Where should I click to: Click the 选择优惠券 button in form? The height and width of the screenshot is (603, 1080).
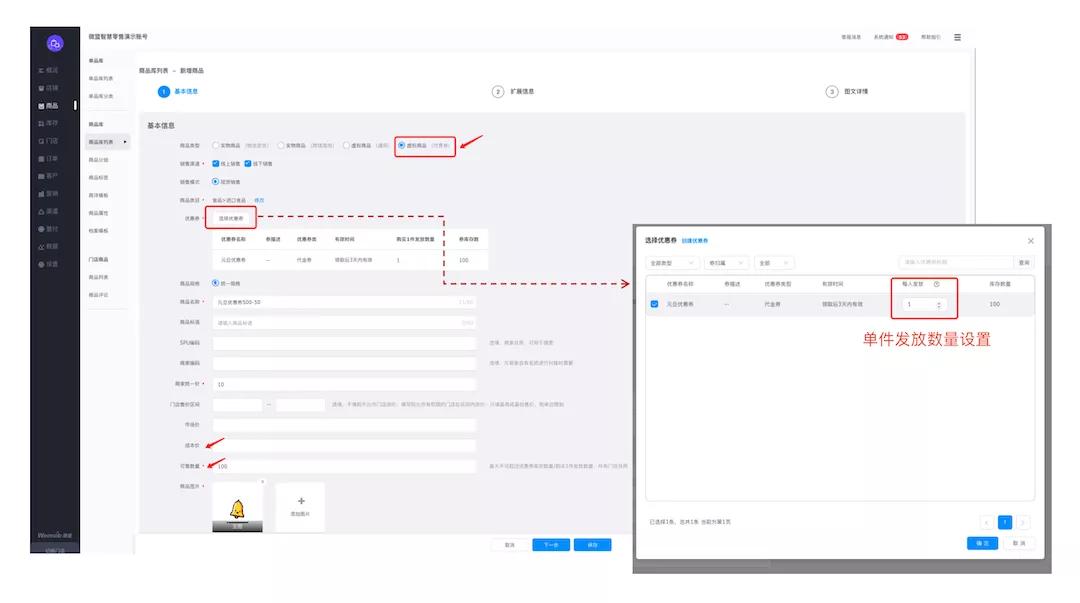(231, 218)
